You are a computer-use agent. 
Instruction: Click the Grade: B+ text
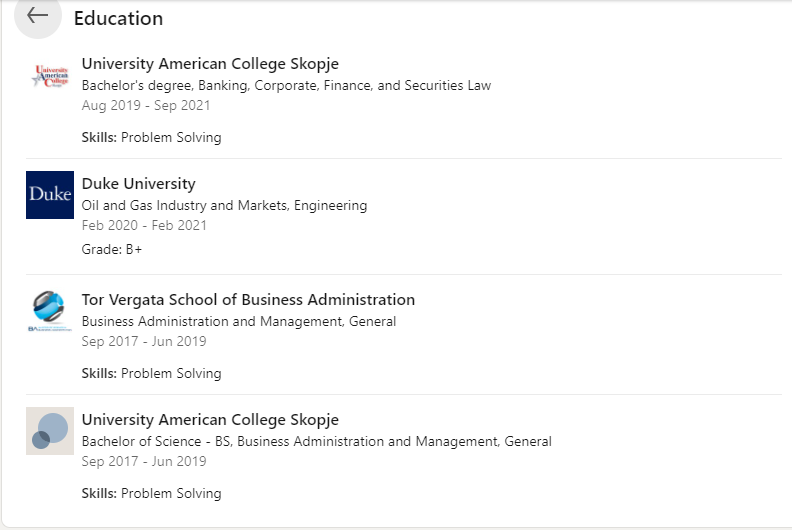(x=112, y=249)
